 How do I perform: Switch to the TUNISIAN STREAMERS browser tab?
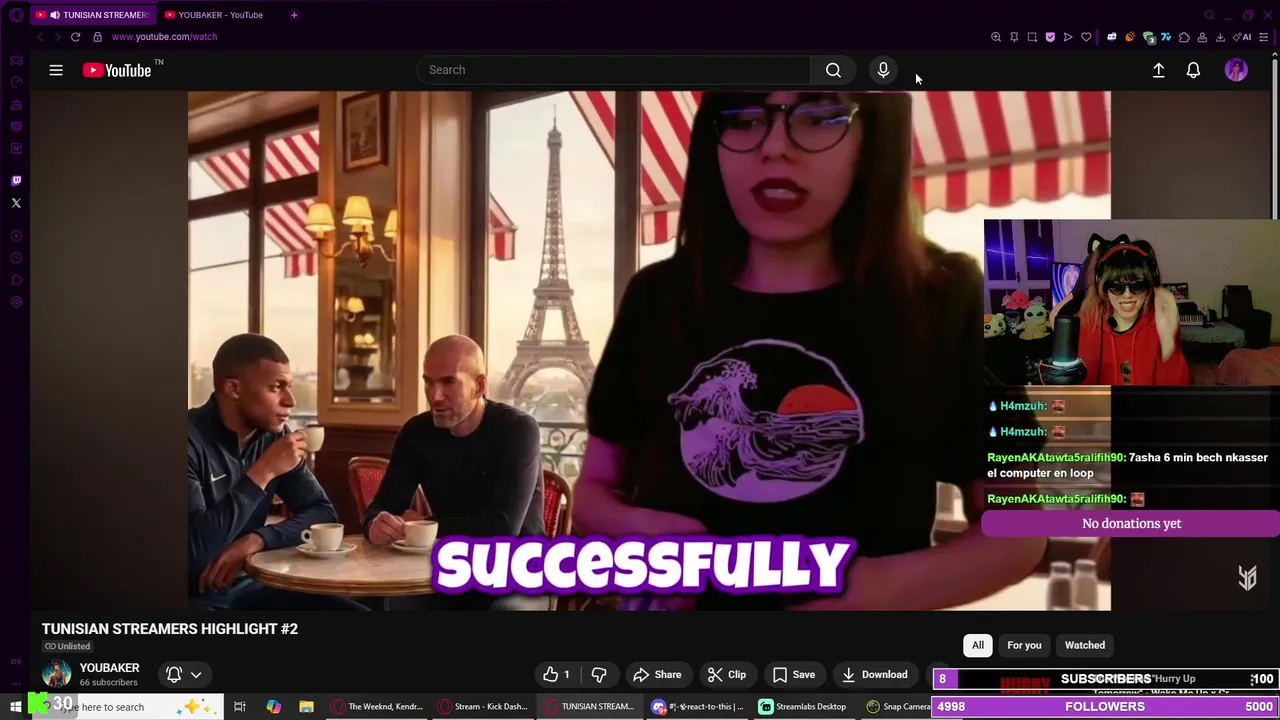coord(93,15)
